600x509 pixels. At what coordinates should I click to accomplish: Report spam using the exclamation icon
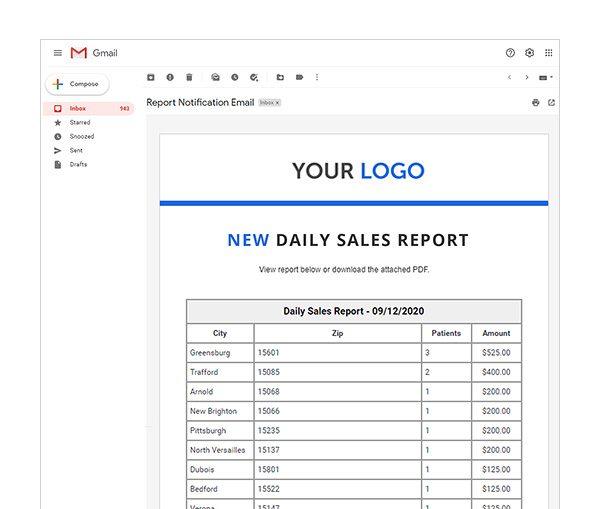pos(170,77)
